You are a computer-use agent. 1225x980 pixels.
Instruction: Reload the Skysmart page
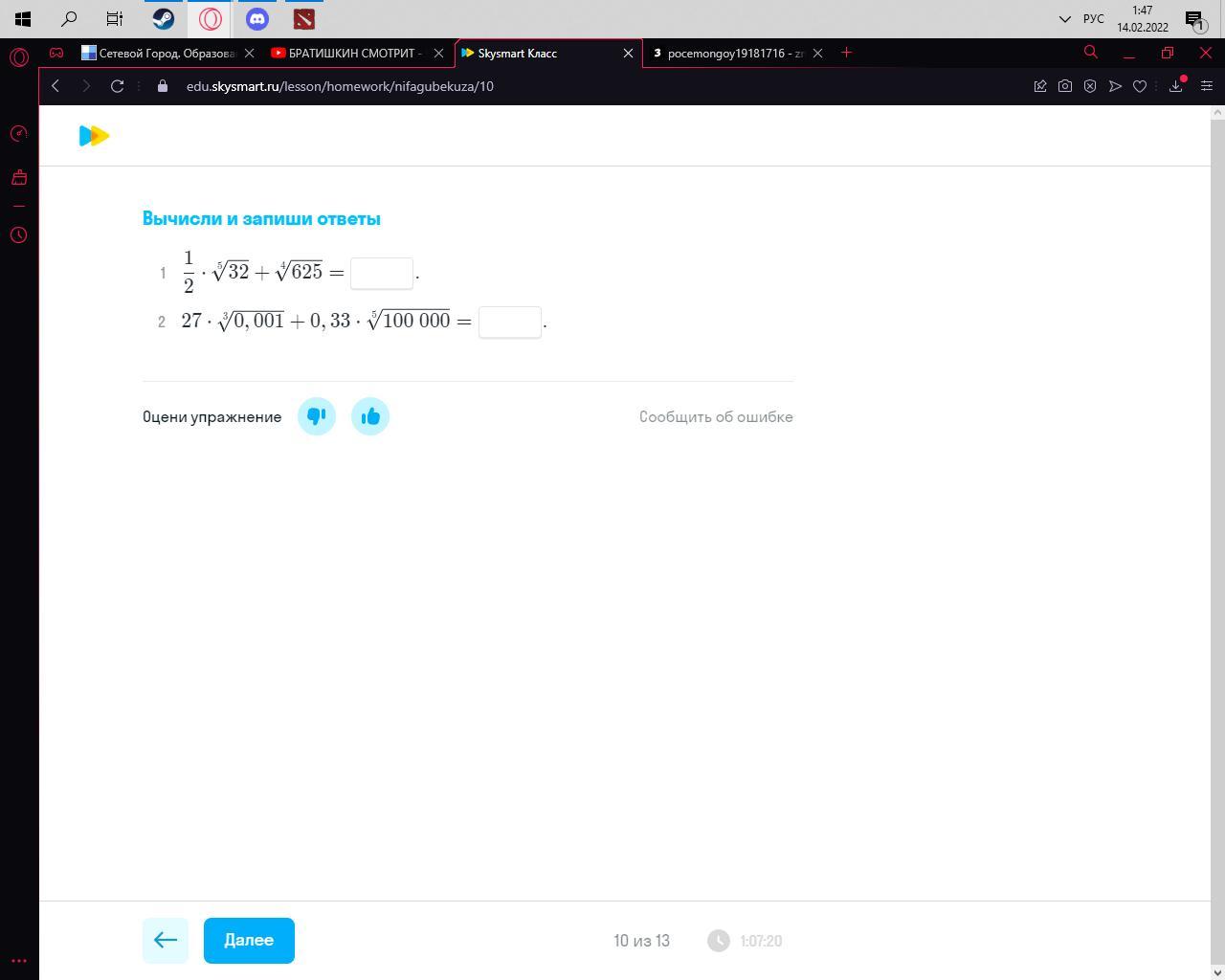coord(117,86)
